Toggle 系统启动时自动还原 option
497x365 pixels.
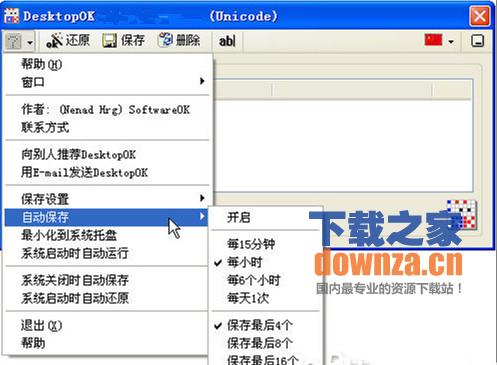[x=106, y=298]
